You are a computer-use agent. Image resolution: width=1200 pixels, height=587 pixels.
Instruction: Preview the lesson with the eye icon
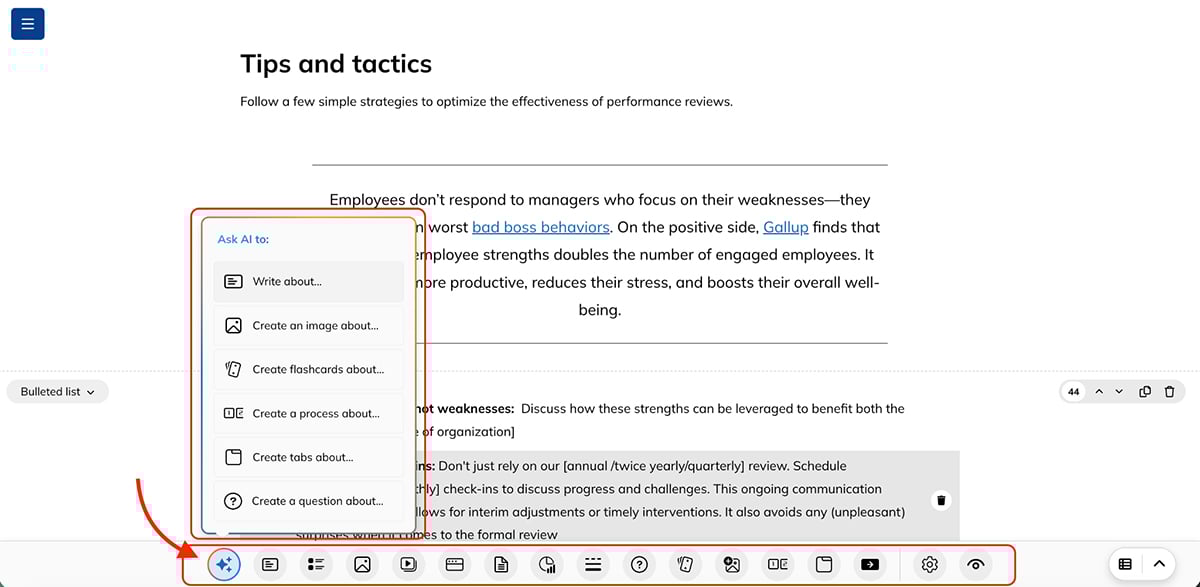(x=975, y=564)
